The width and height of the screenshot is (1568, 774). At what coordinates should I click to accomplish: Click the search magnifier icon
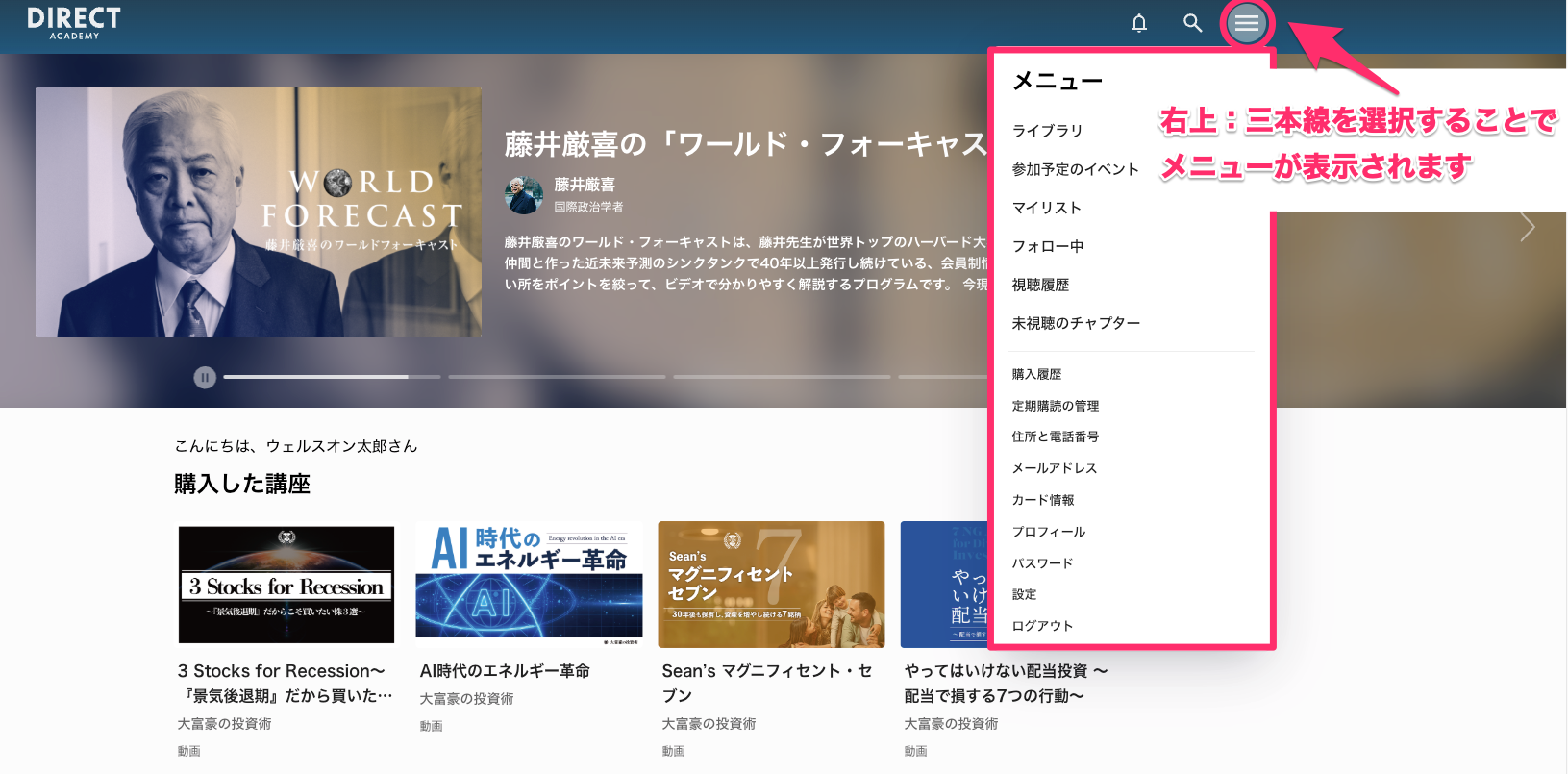1193,23
